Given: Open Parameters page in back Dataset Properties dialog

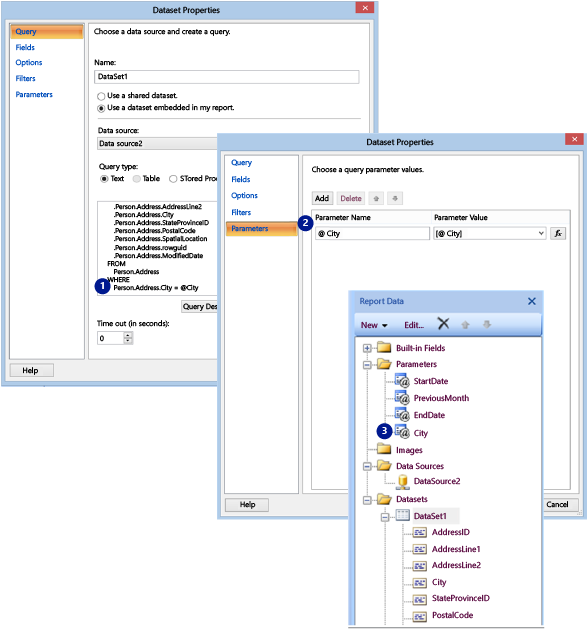Looking at the screenshot, I should [34, 94].
